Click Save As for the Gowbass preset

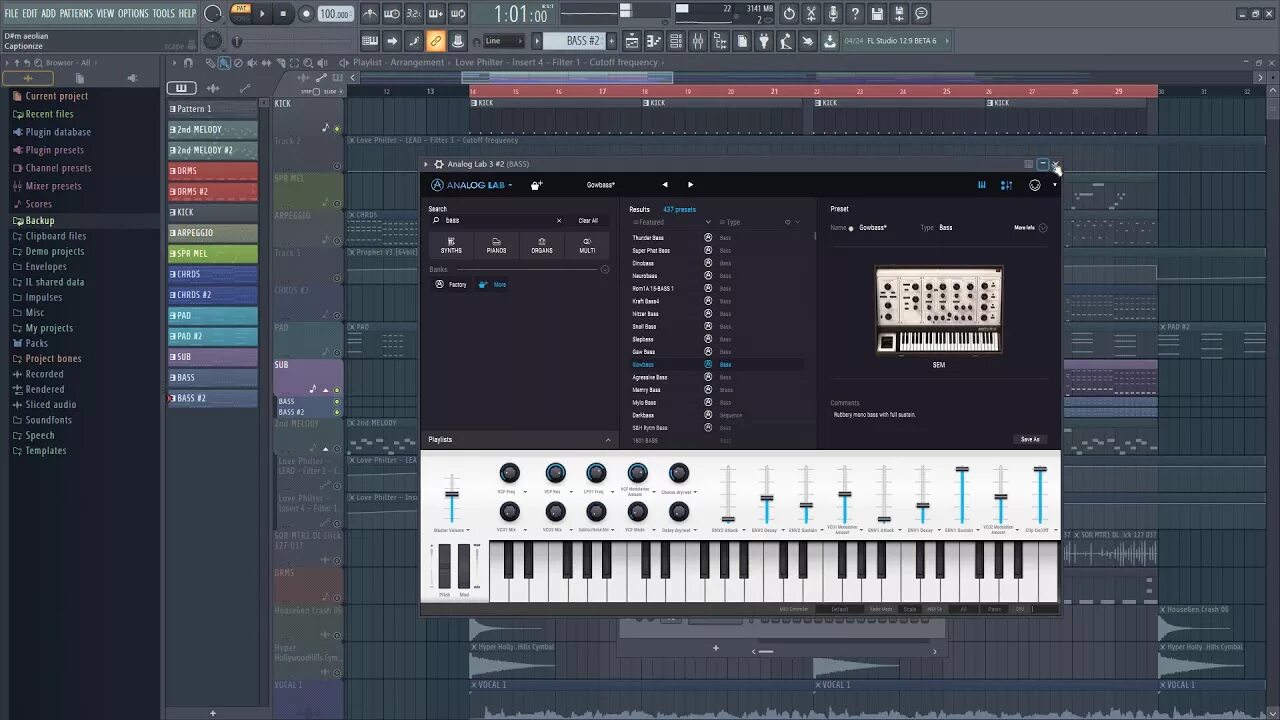point(1030,439)
